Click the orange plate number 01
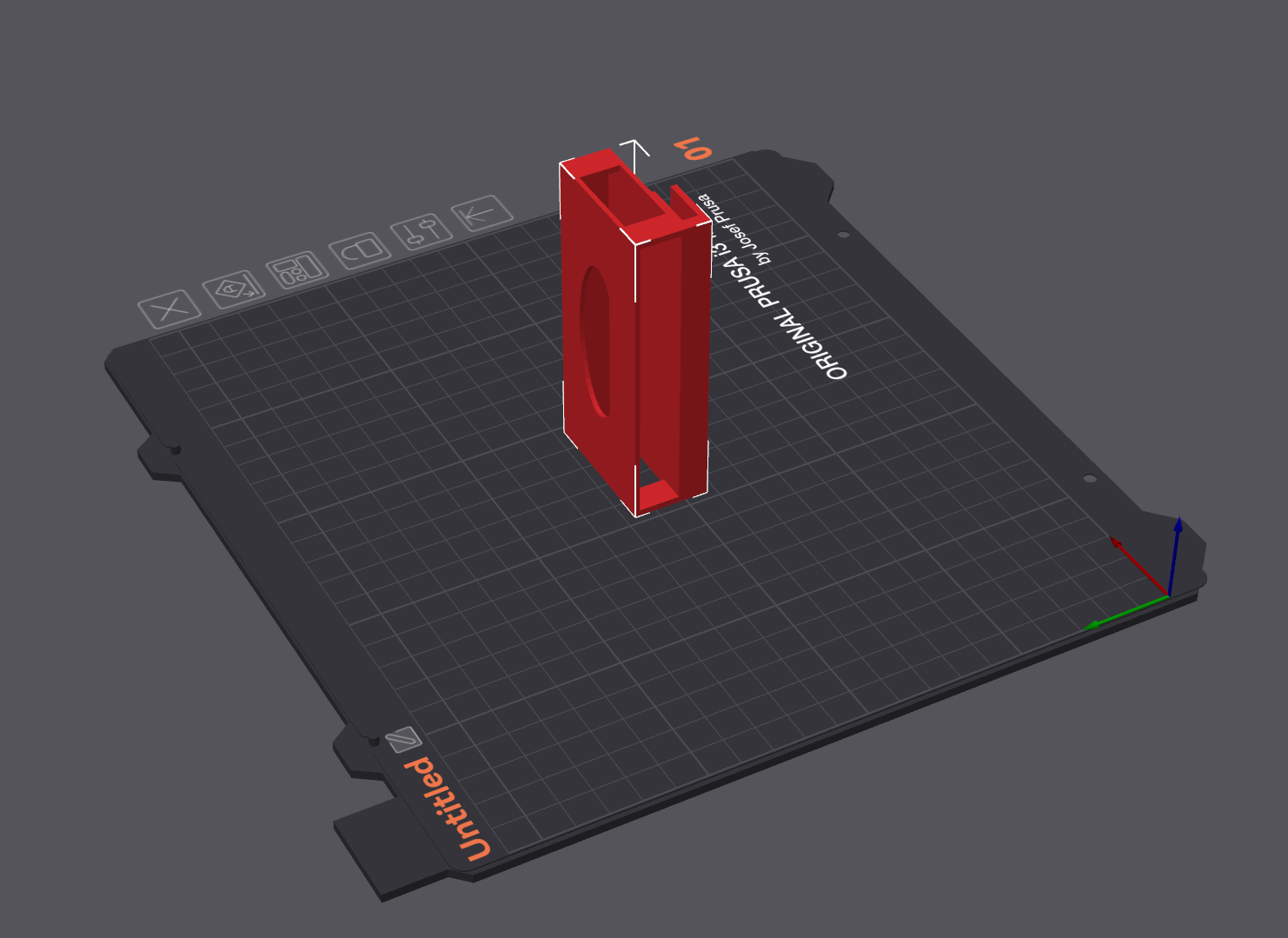This screenshot has height=938, width=1288. click(695, 148)
